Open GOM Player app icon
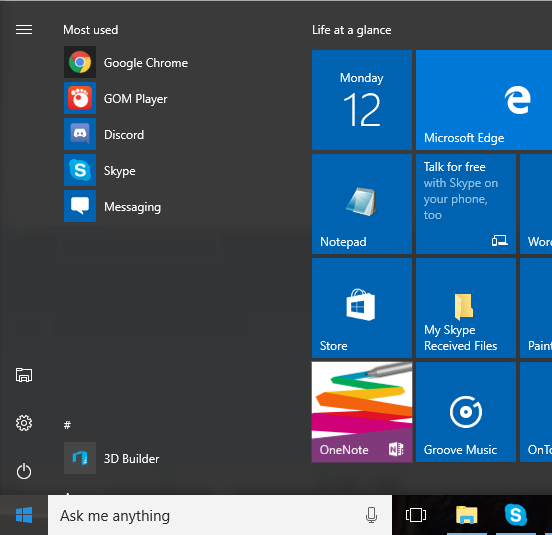The width and height of the screenshot is (552, 535). pyautogui.click(x=80, y=98)
